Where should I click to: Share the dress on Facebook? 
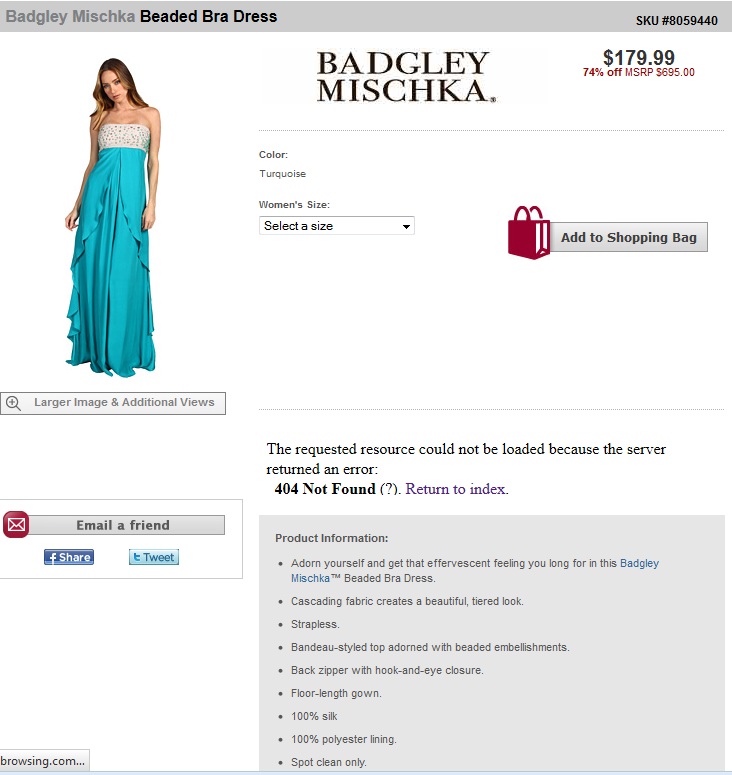(x=69, y=558)
